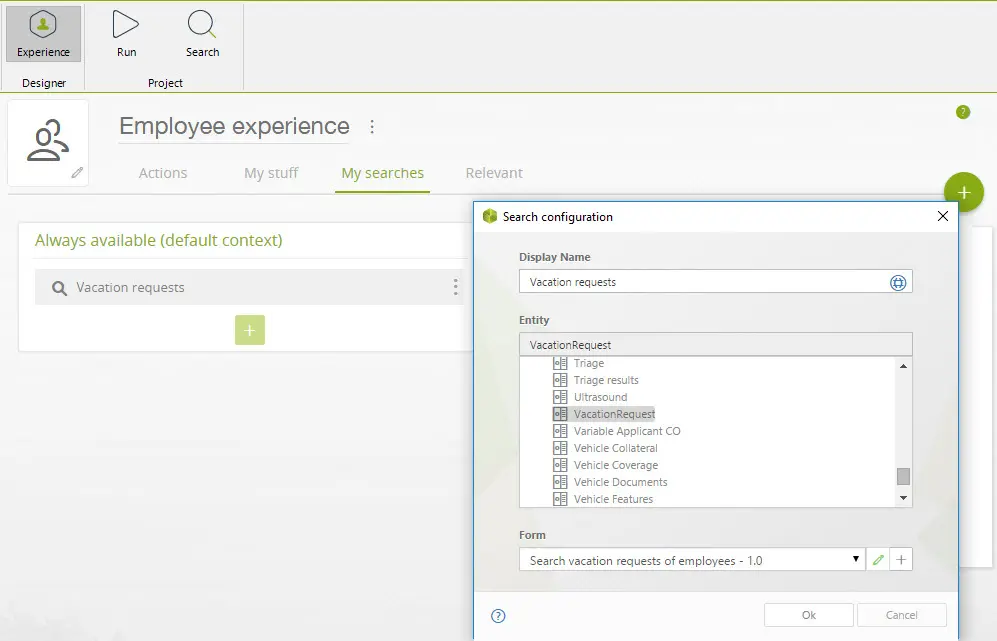Close the Search configuration dialog
Screen dimensions: 997x641
click(x=942, y=216)
